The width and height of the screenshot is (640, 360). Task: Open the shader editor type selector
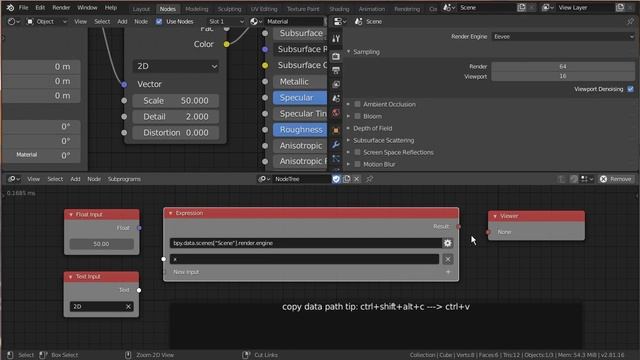(x=14, y=22)
